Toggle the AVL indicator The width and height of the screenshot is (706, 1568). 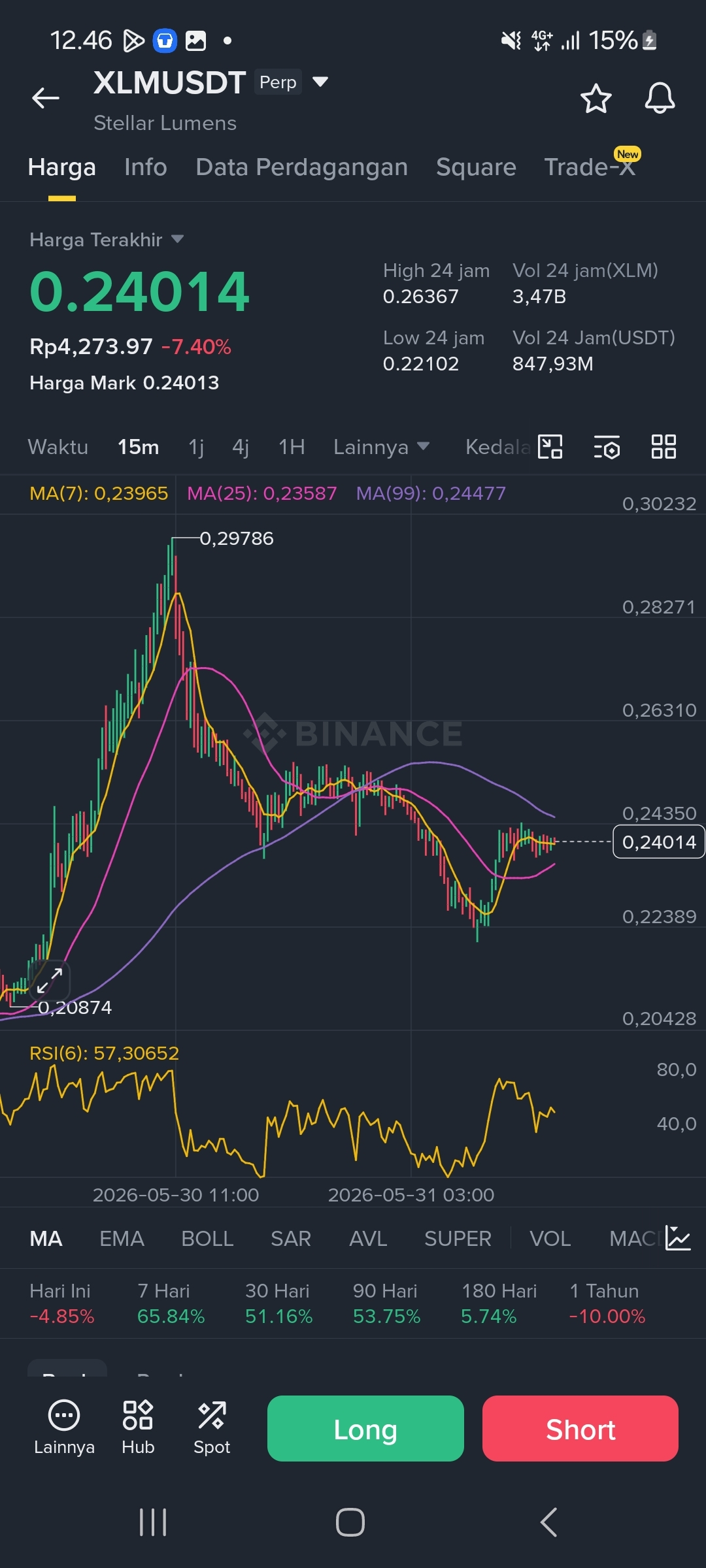(368, 1239)
